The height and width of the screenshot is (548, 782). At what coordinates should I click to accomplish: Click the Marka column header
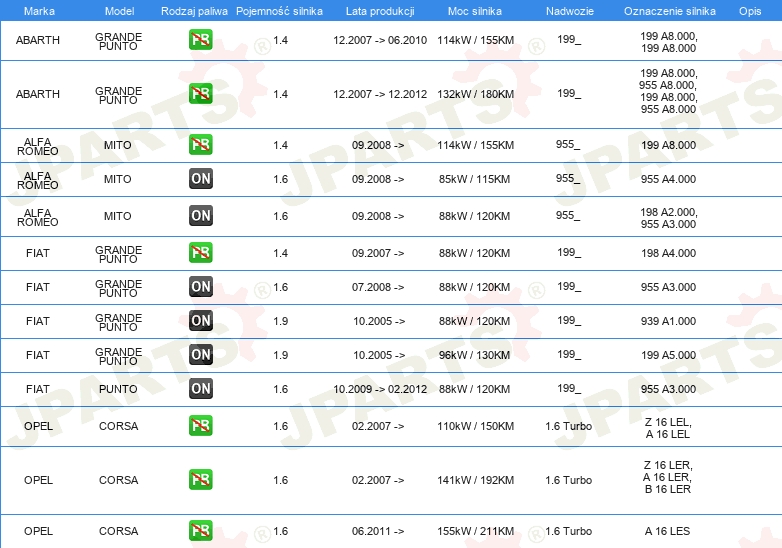coord(39,11)
